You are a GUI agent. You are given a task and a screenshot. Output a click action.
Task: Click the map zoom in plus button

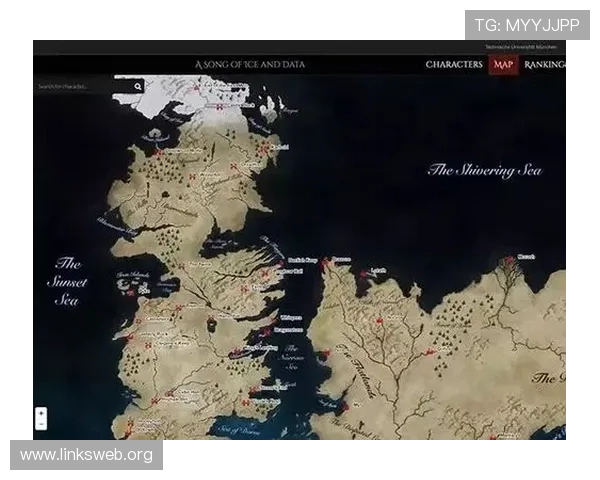point(41,412)
